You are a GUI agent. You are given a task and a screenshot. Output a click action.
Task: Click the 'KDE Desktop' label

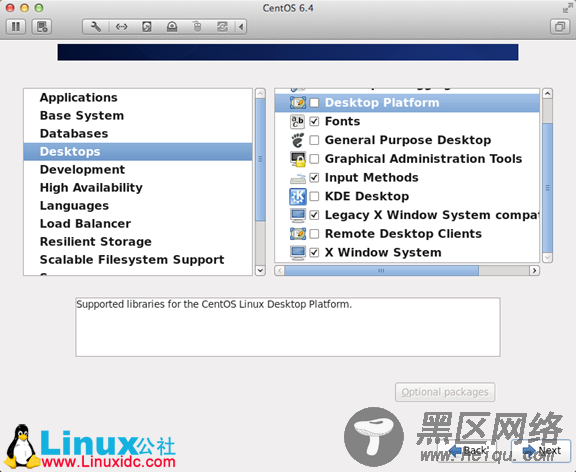pos(367,197)
